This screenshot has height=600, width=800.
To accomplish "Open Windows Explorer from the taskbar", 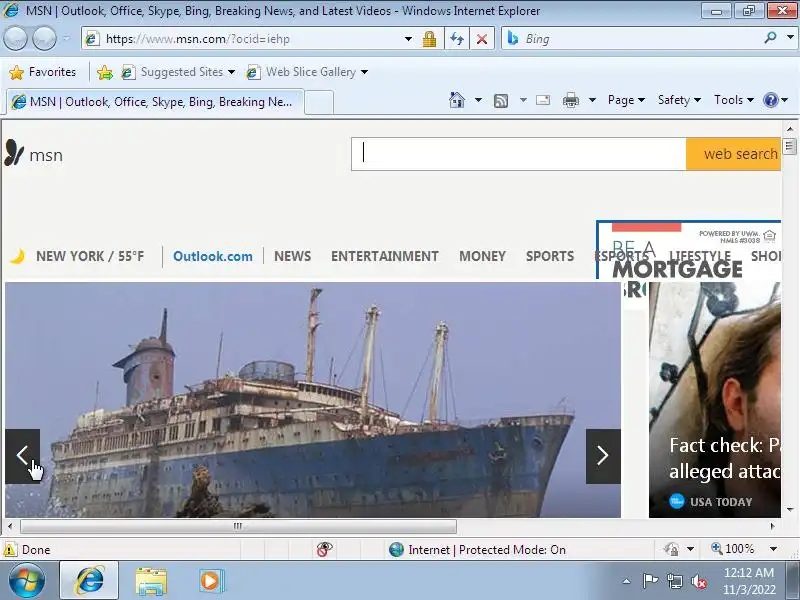I will click(x=151, y=581).
